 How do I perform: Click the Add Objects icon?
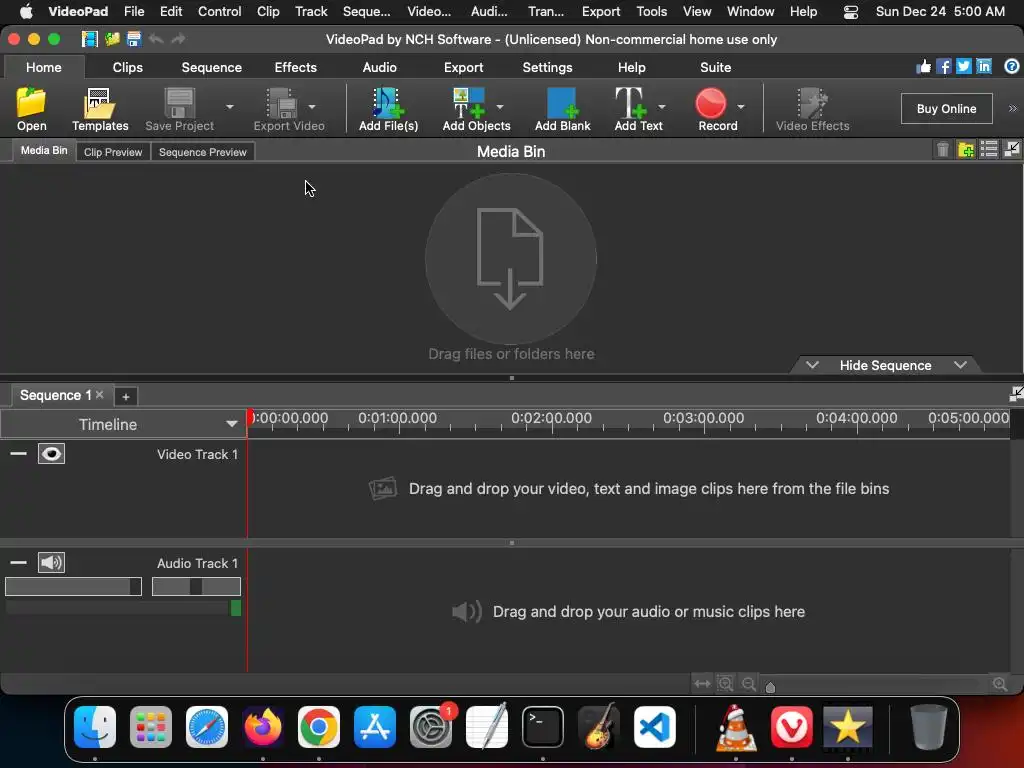click(x=469, y=103)
